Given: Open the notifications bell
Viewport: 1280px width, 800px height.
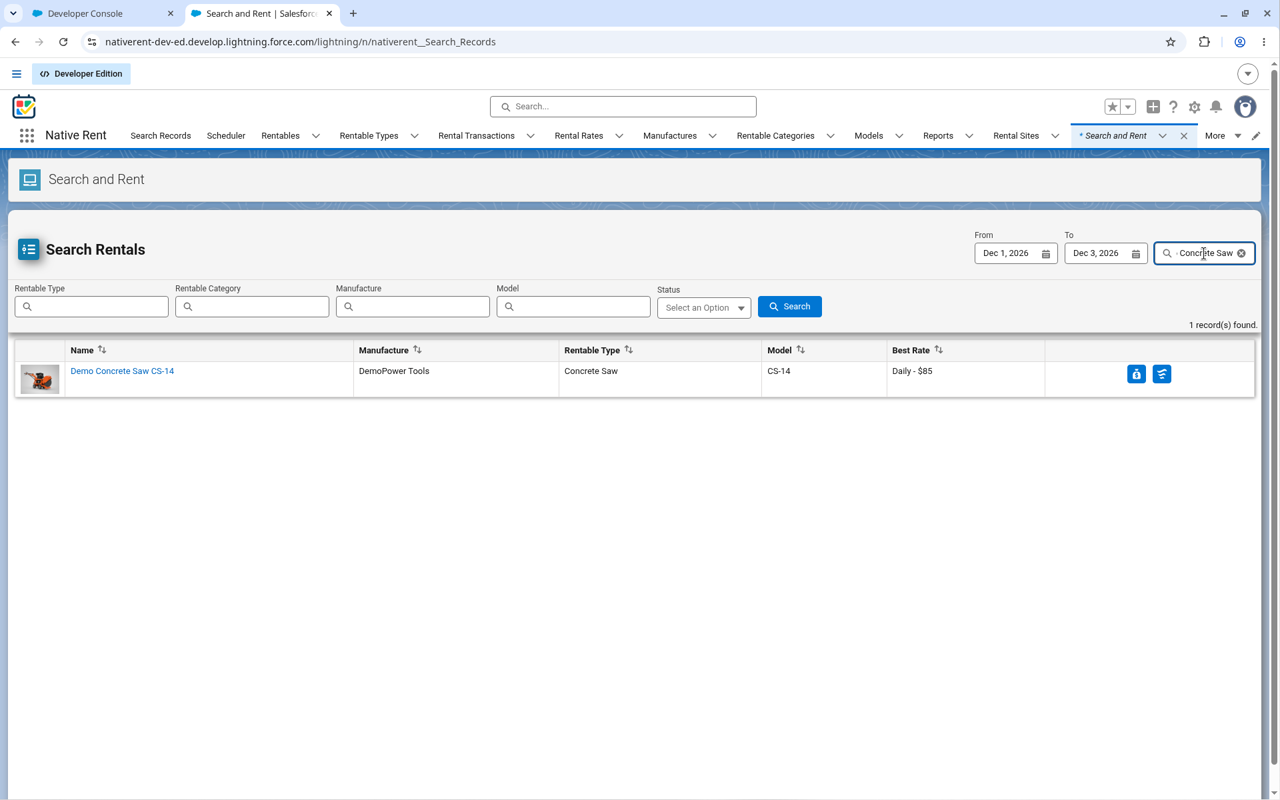Looking at the screenshot, I should pyautogui.click(x=1216, y=107).
